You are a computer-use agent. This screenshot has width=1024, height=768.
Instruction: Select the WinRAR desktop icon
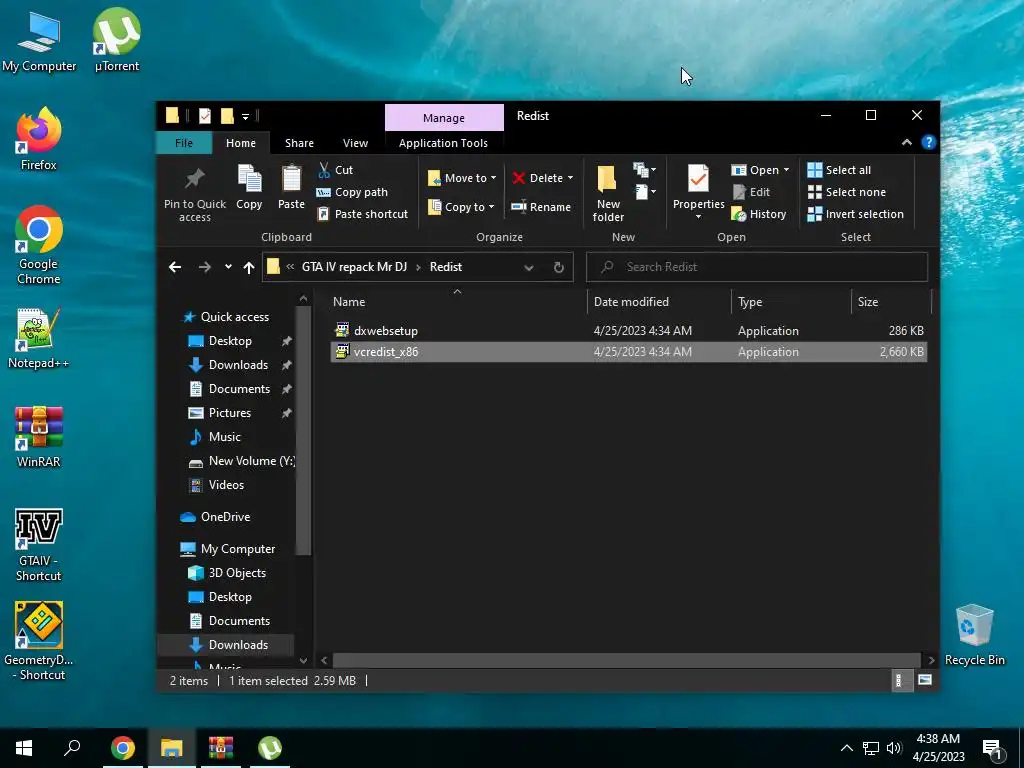pyautogui.click(x=39, y=437)
